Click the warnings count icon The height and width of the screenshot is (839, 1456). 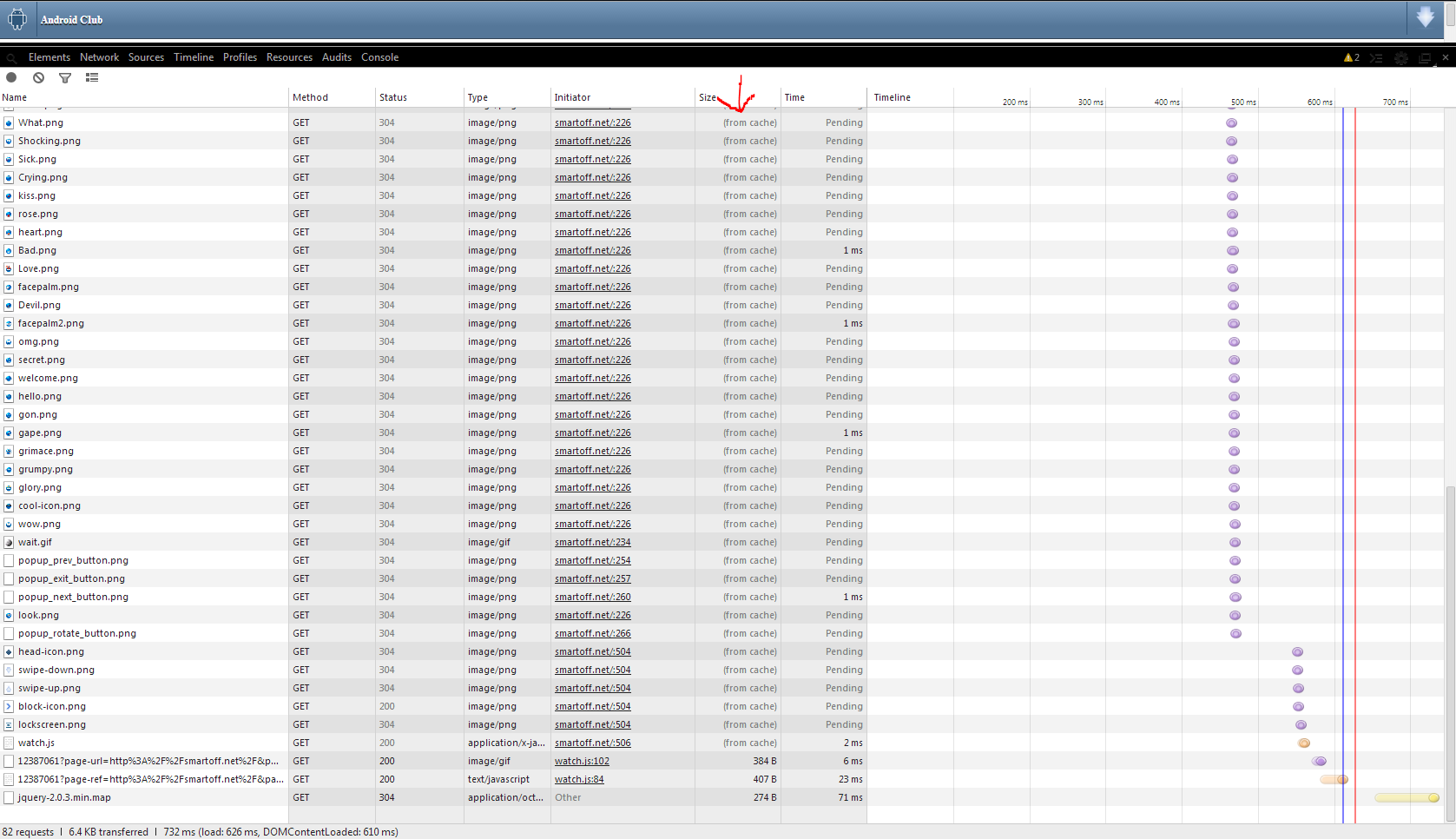[1351, 57]
